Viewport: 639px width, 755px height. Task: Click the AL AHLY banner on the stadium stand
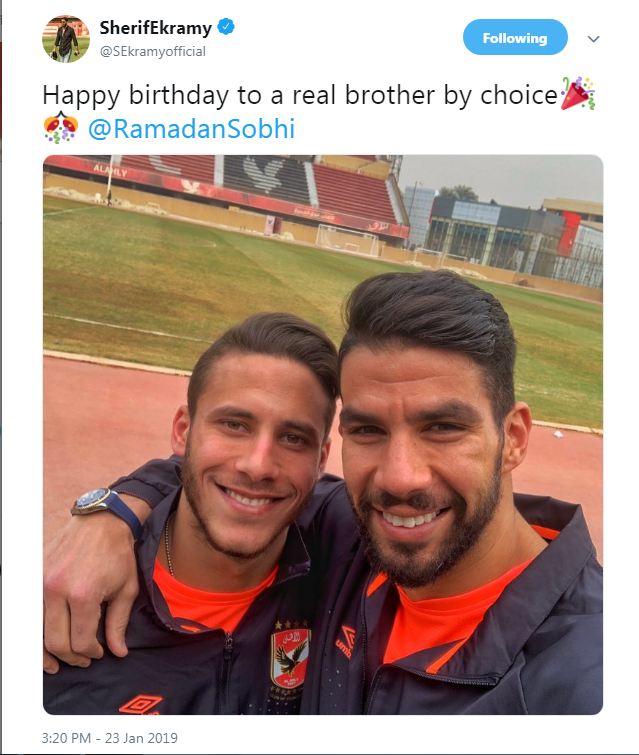[x=110, y=169]
